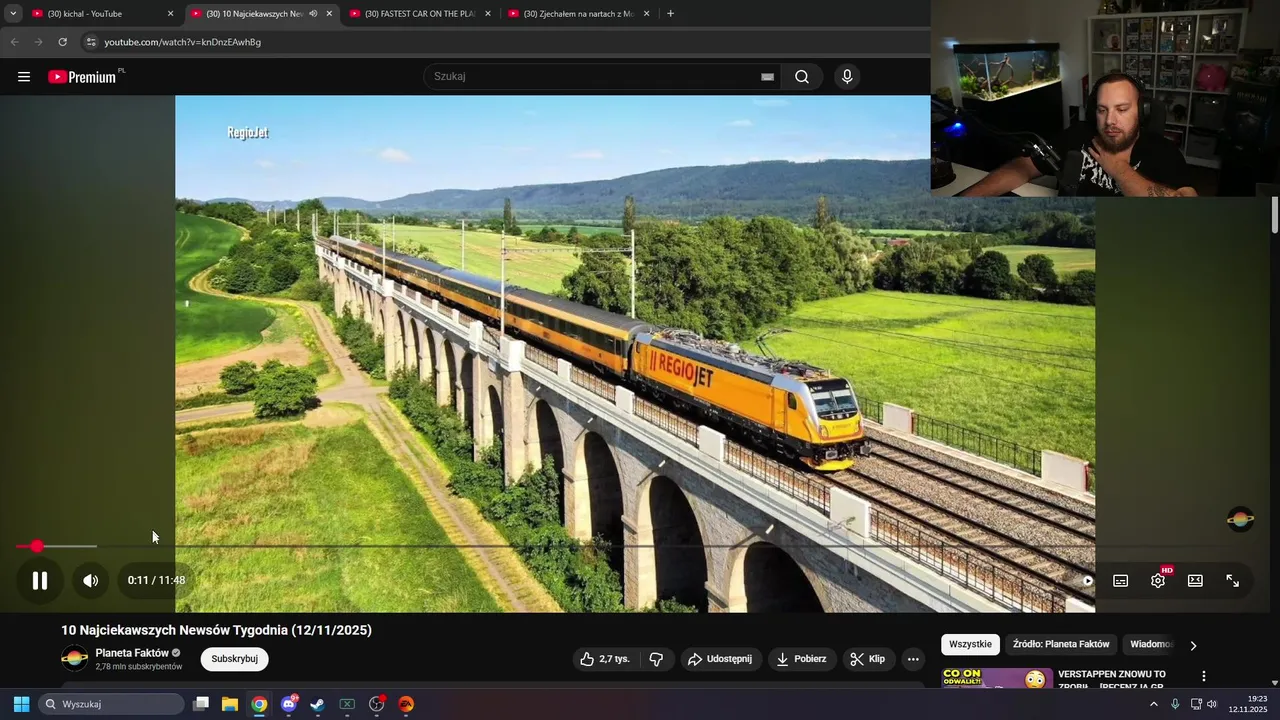The width and height of the screenshot is (1280, 720).
Task: Open Xbox Game Bar app on taskbar
Action: click(x=347, y=704)
